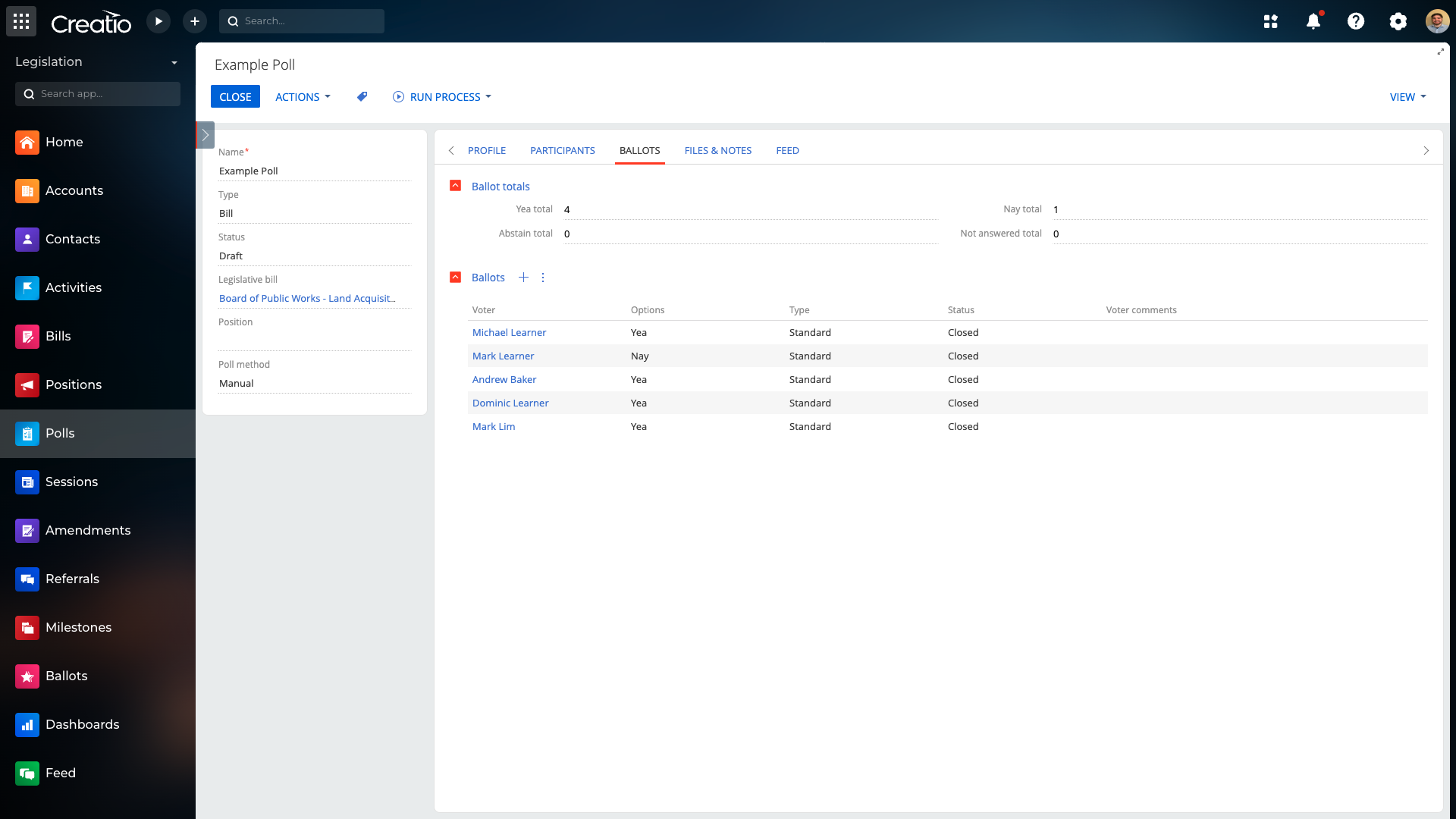Open Michael Learner voter link

tap(509, 332)
